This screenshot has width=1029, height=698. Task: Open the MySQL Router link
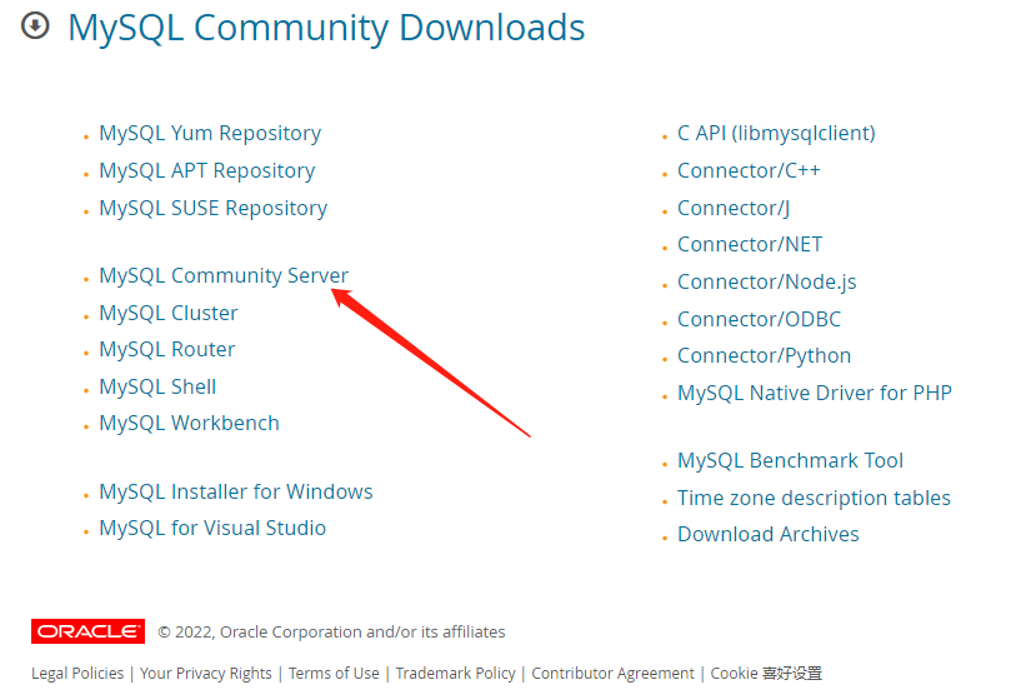[167, 349]
